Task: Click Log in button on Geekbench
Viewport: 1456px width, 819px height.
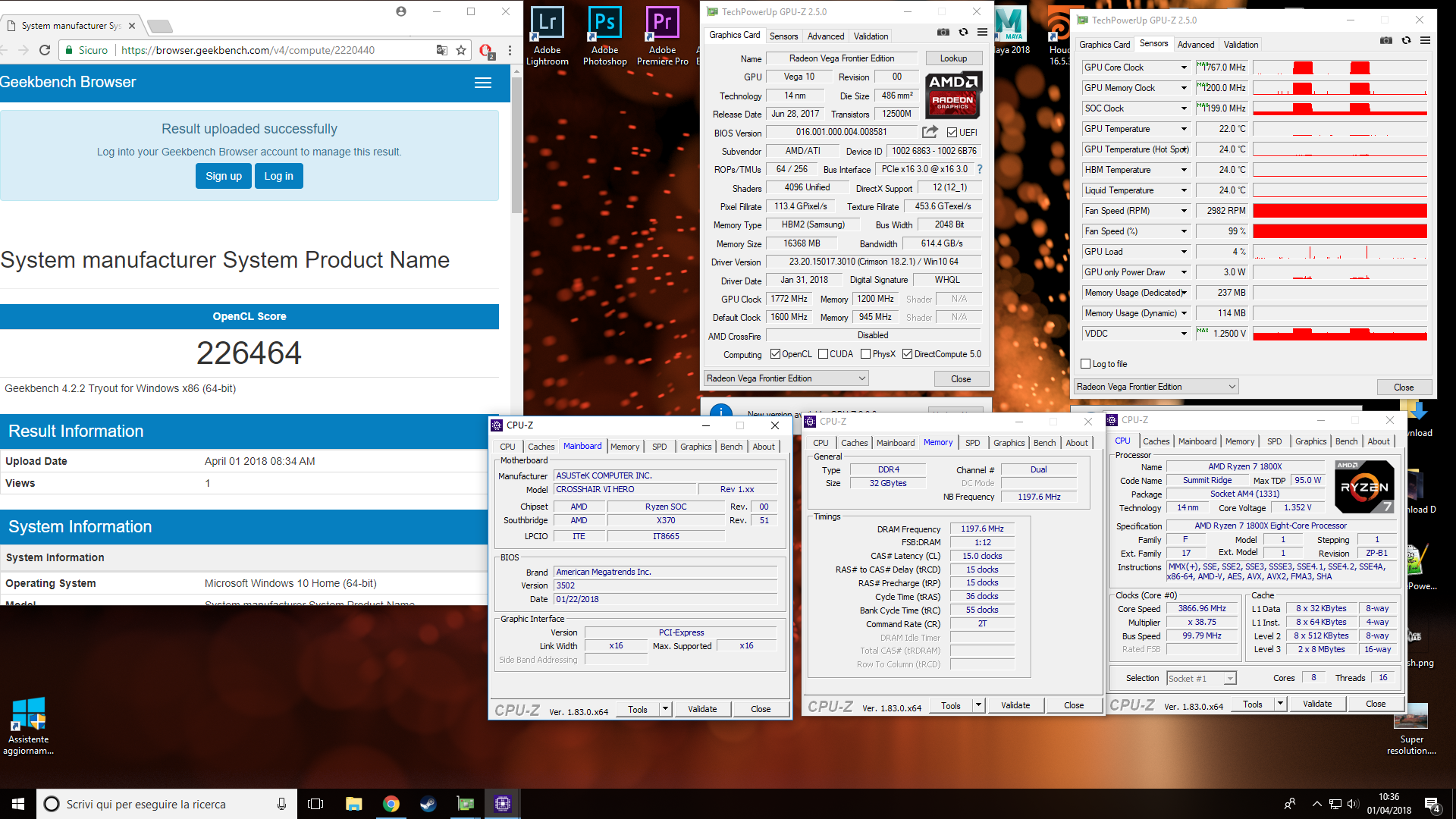Action: point(278,176)
